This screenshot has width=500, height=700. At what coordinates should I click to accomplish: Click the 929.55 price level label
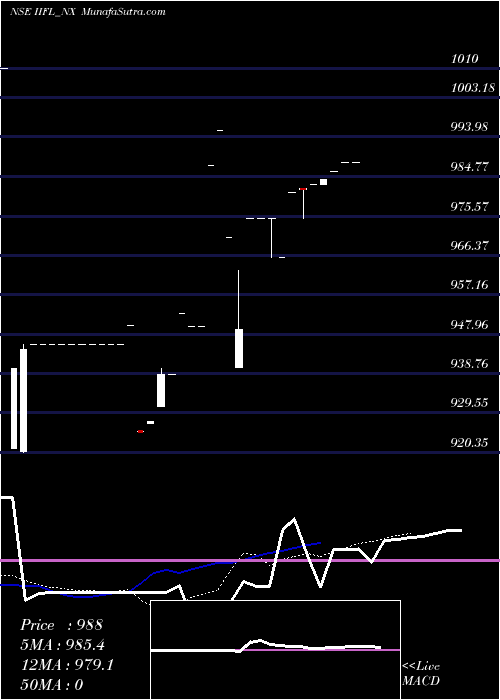(x=469, y=403)
